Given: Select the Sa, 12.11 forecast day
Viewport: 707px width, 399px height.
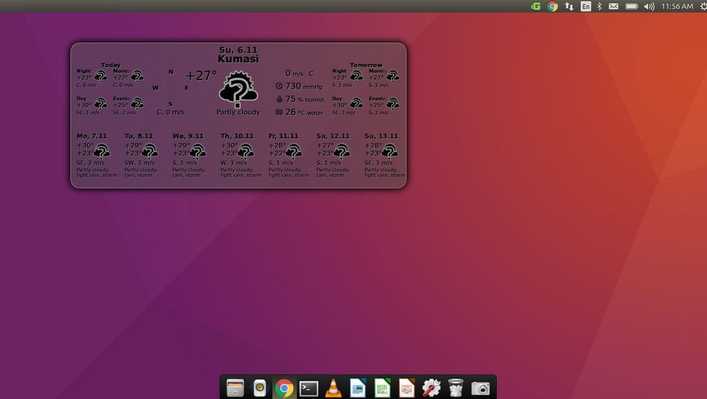Looking at the screenshot, I should [333, 136].
